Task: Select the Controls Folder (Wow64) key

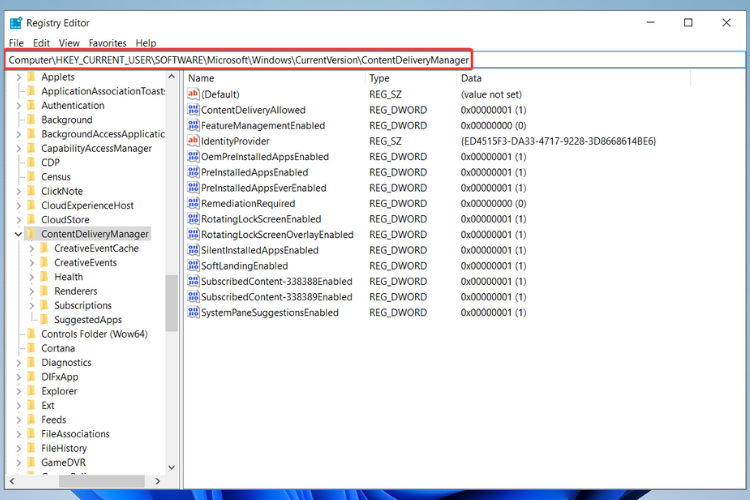Action: (x=94, y=334)
